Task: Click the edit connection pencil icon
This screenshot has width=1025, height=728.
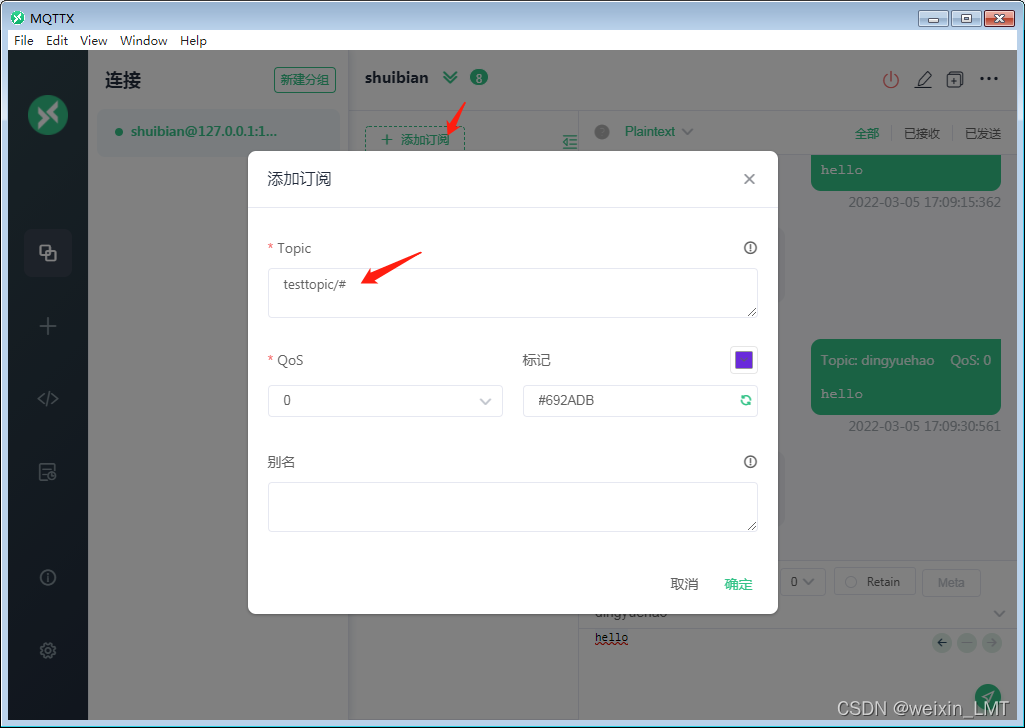Action: 923,80
